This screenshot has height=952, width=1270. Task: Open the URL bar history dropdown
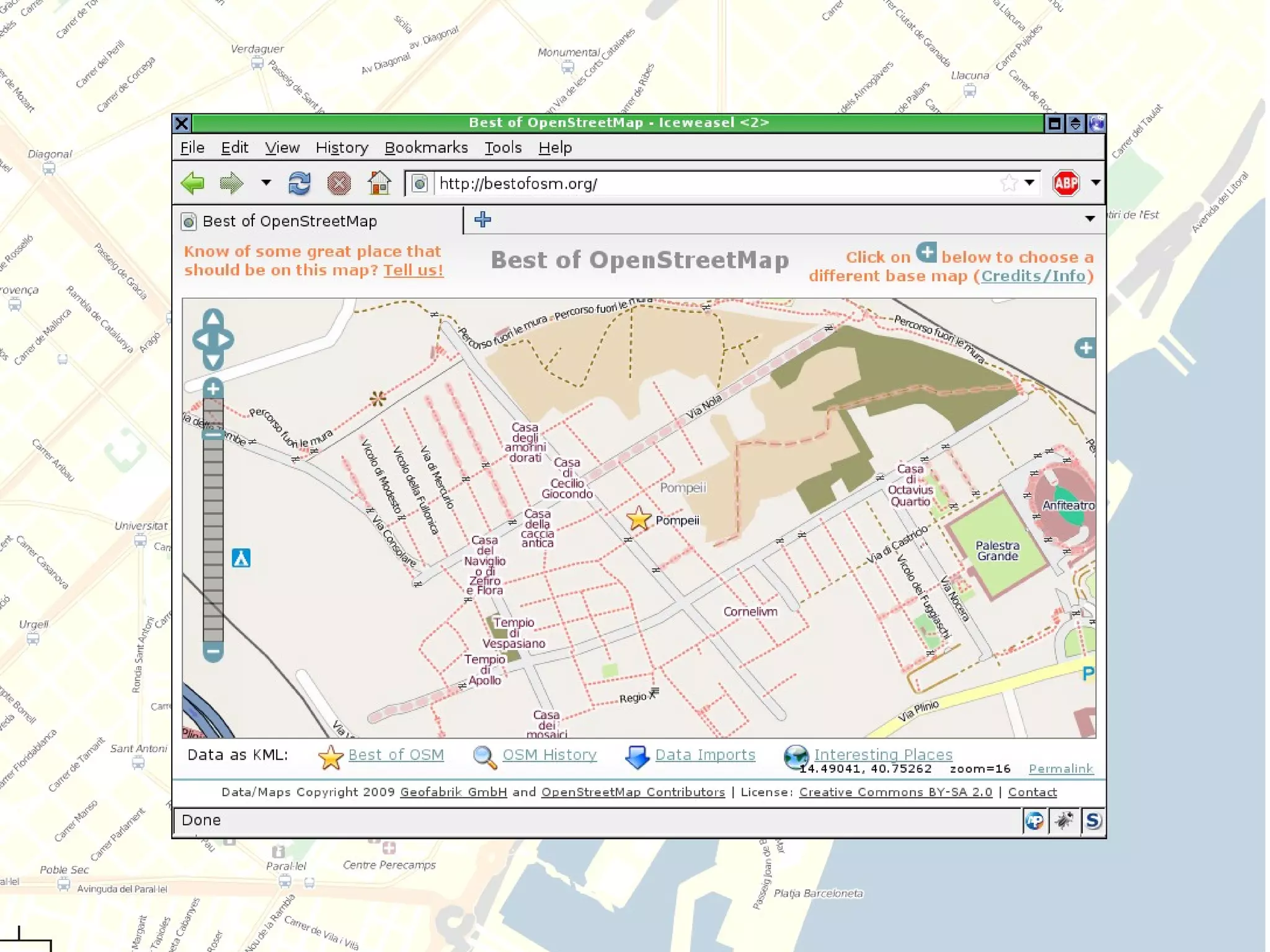[x=1029, y=183]
